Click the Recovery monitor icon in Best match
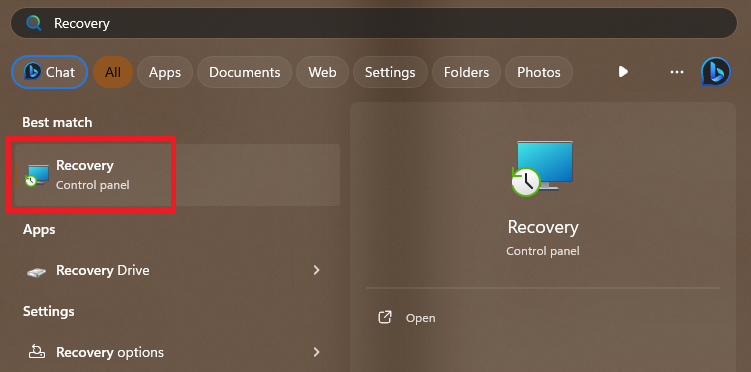Screen dimensions: 751x372 click(37, 175)
